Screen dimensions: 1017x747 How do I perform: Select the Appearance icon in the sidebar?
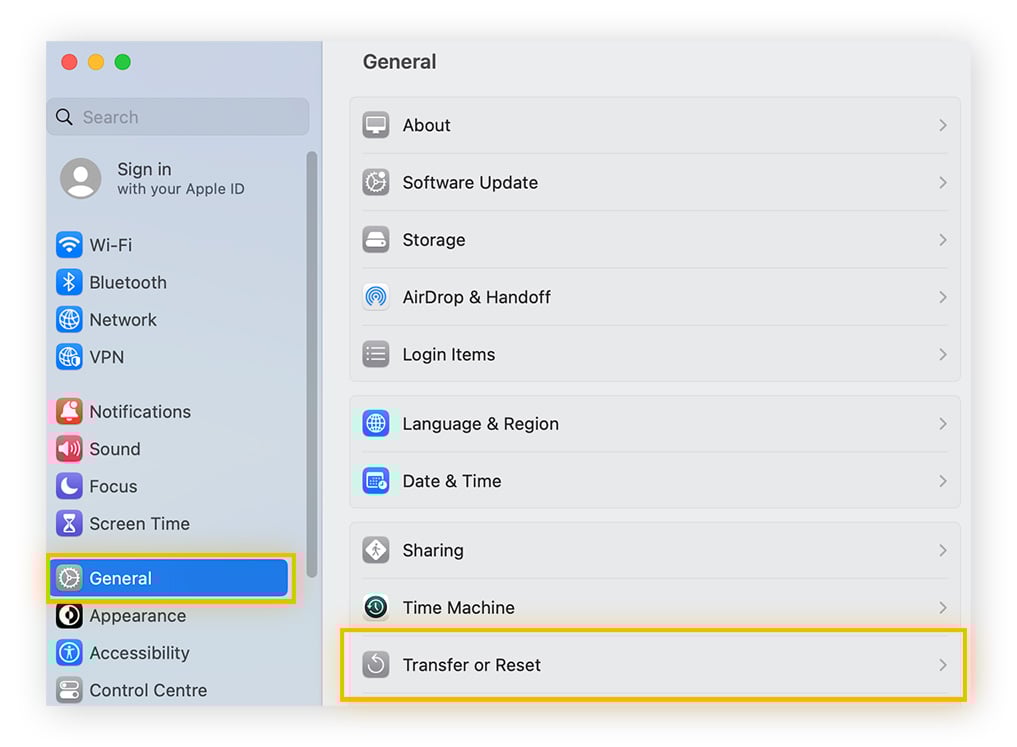68,616
